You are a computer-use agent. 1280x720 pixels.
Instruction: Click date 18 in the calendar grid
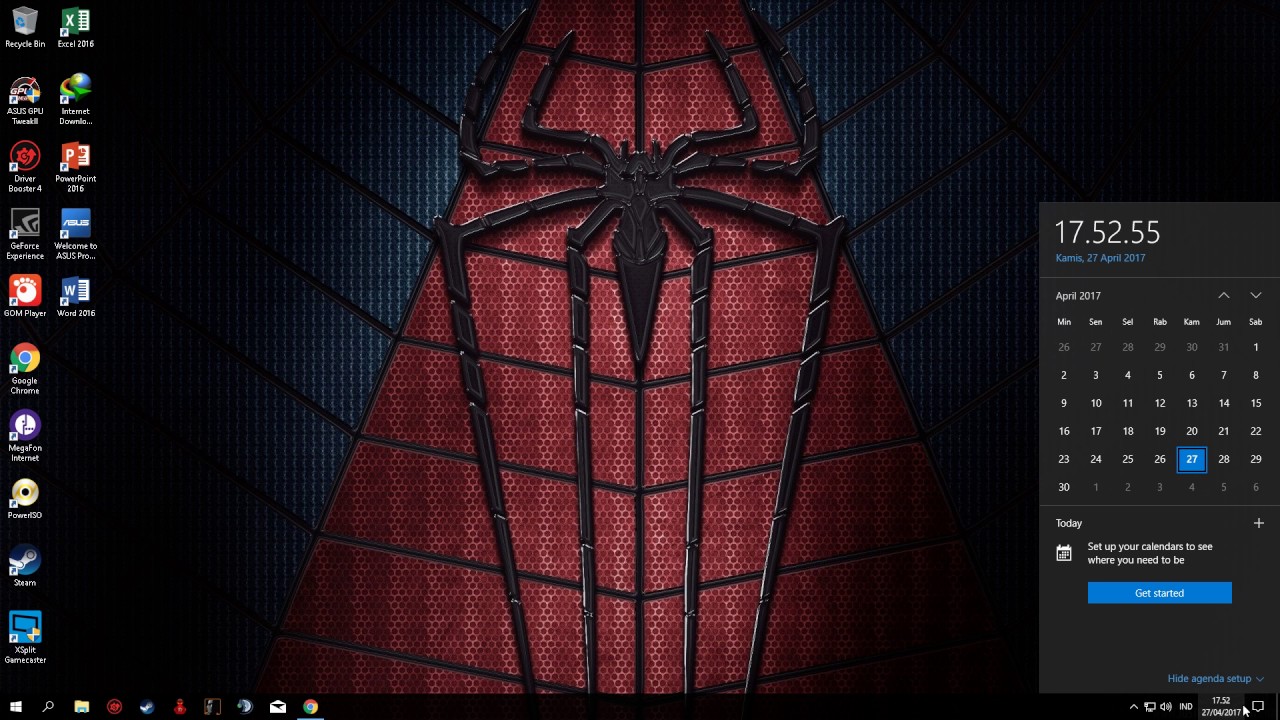tap(1128, 431)
